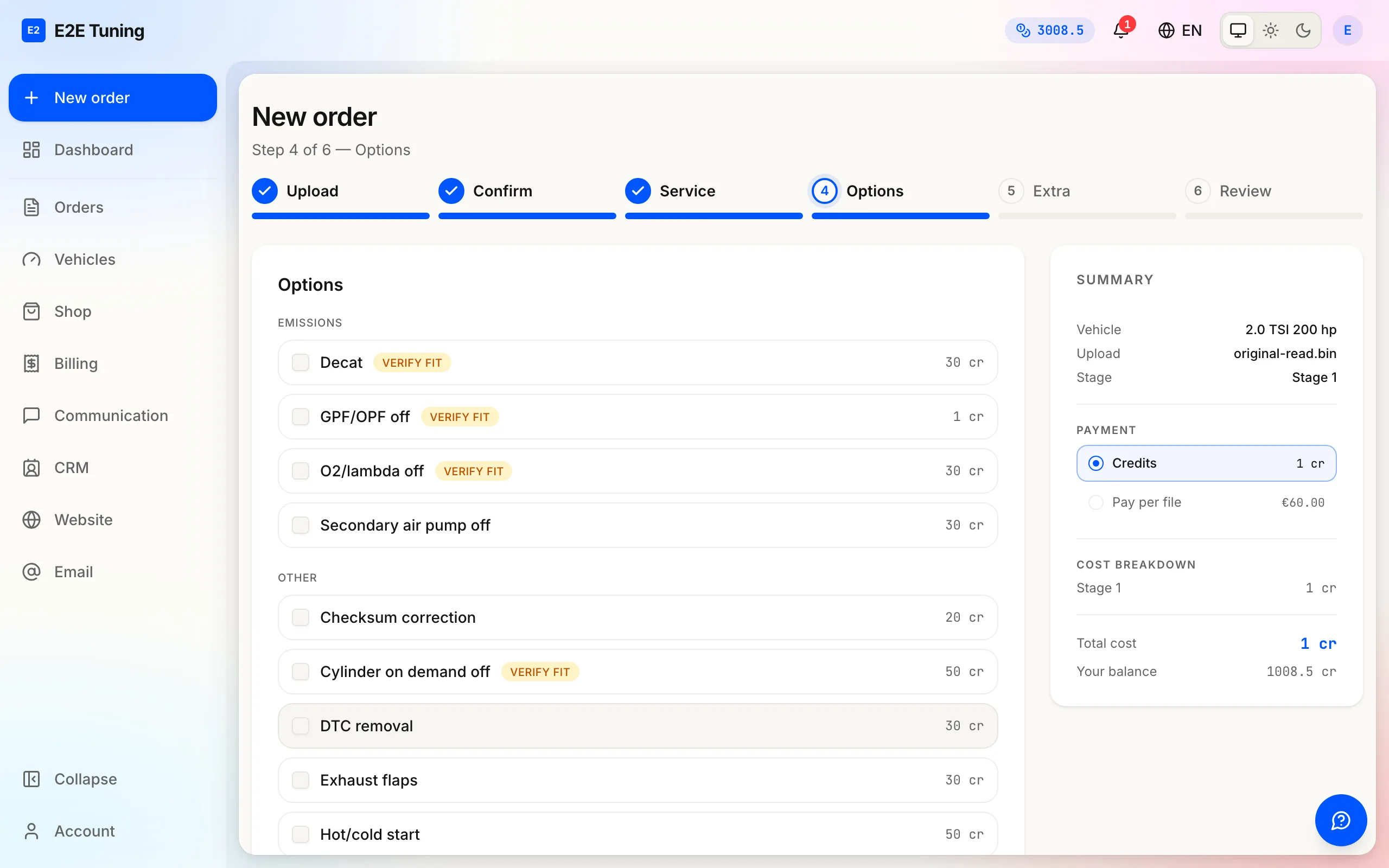Check the DTC removal checkbox
Image resolution: width=1389 pixels, height=868 pixels.
(301, 726)
